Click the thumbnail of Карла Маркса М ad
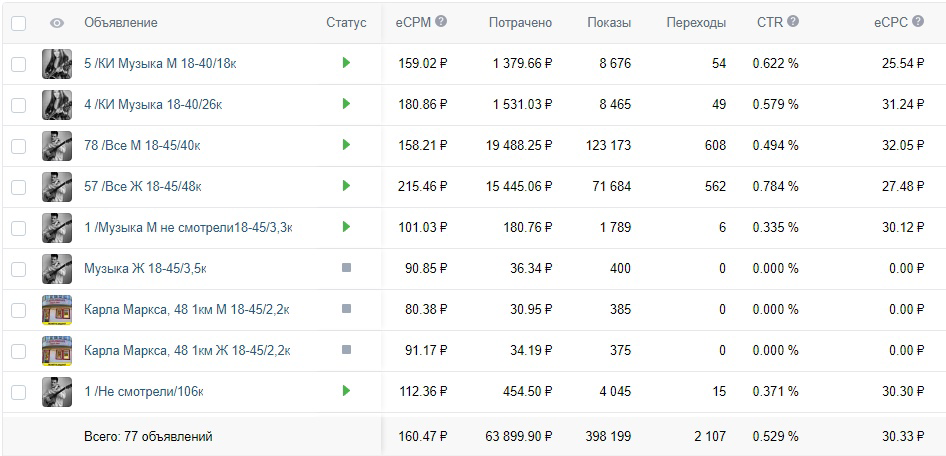Screen dimensions: 946x456 57,310
